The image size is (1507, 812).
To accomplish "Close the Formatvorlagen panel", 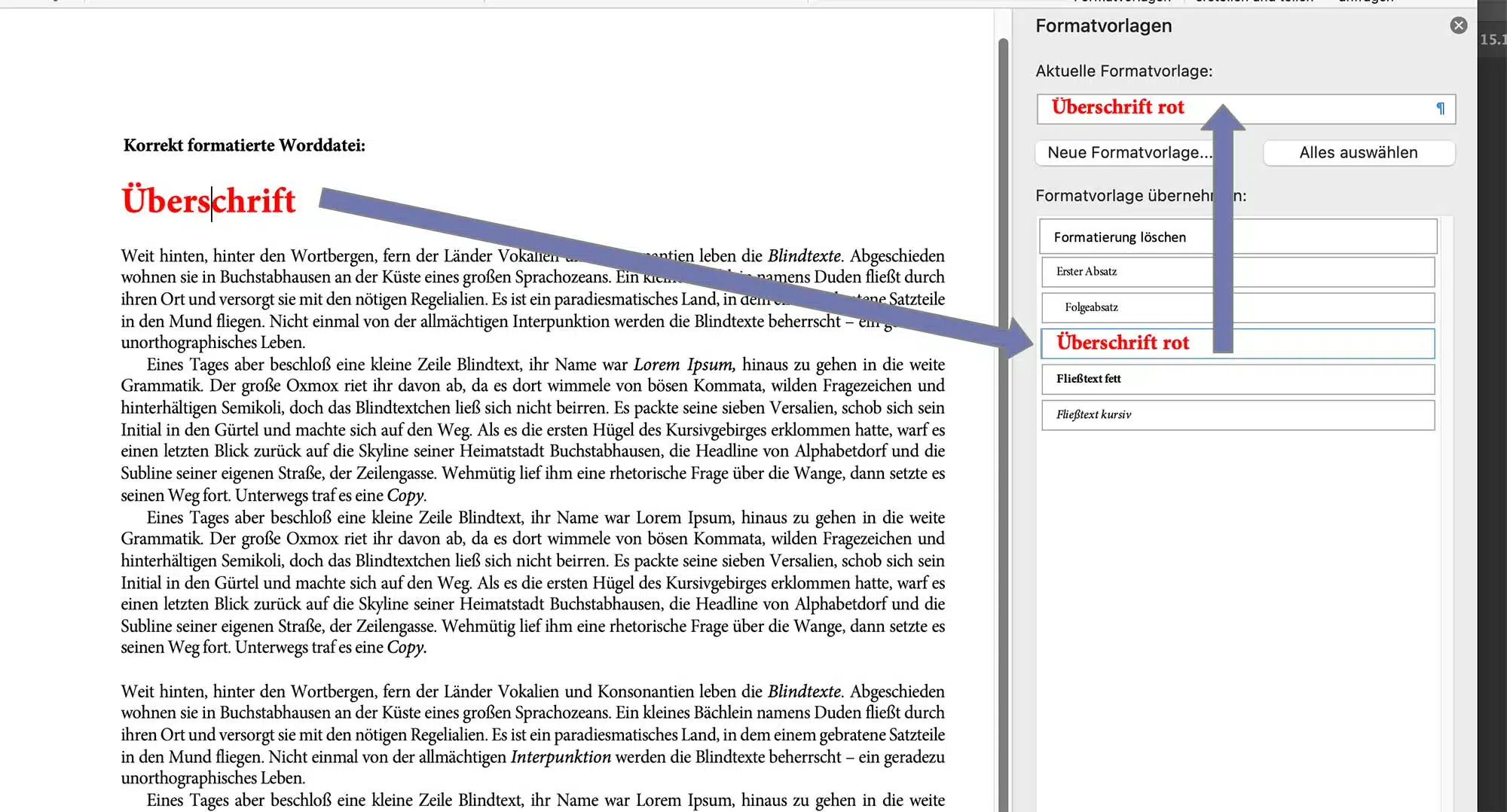I will (1459, 26).
